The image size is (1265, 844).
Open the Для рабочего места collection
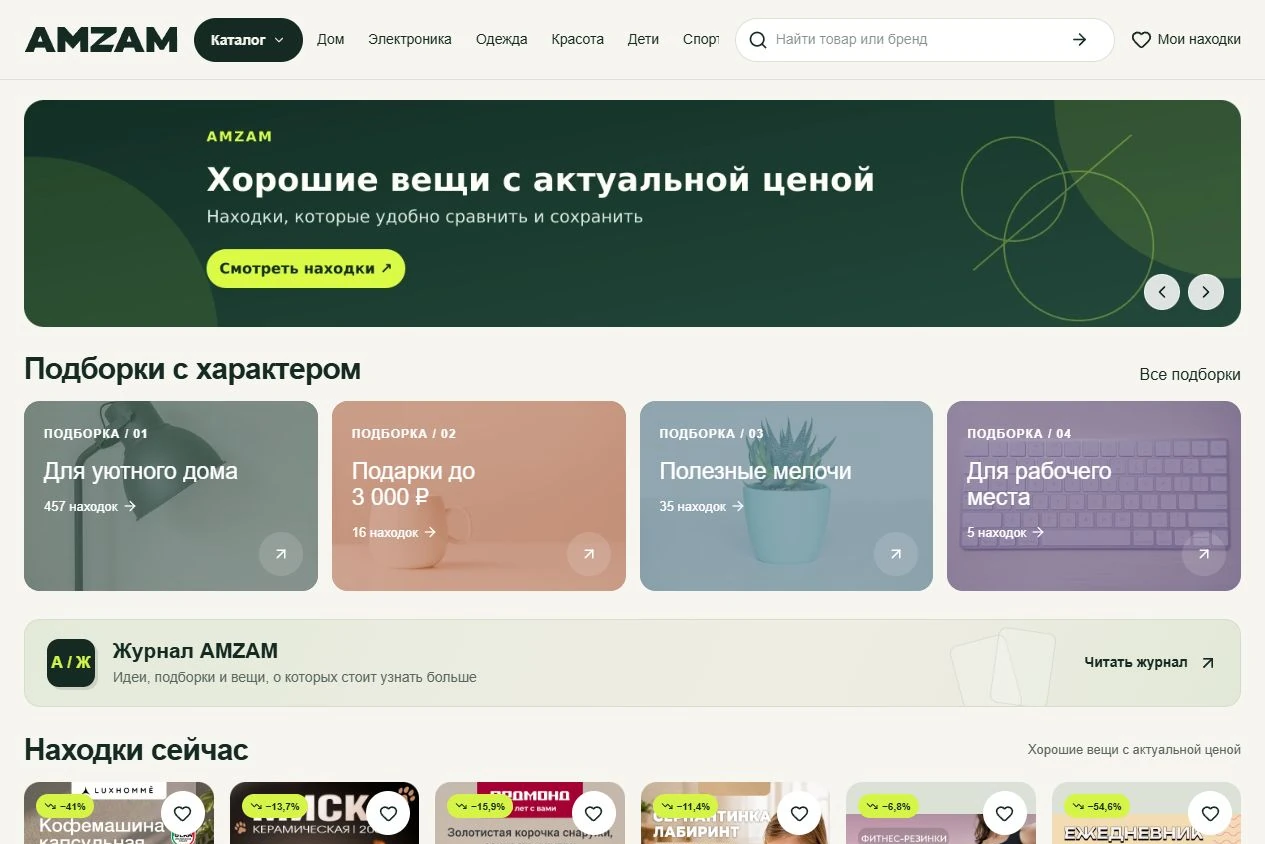tap(1094, 496)
